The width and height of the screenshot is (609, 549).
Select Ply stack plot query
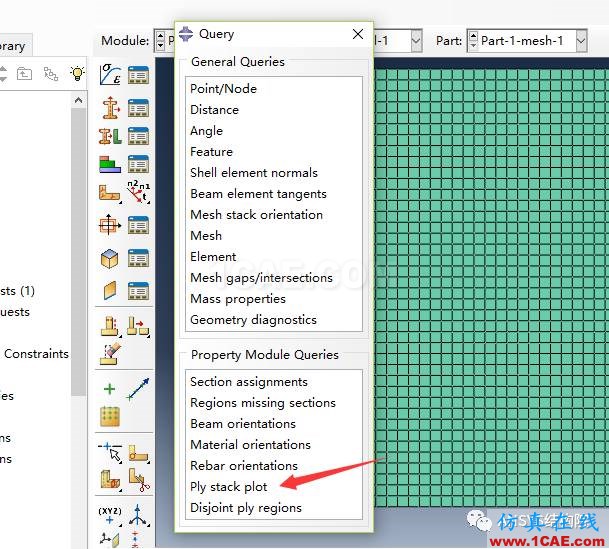pos(228,486)
